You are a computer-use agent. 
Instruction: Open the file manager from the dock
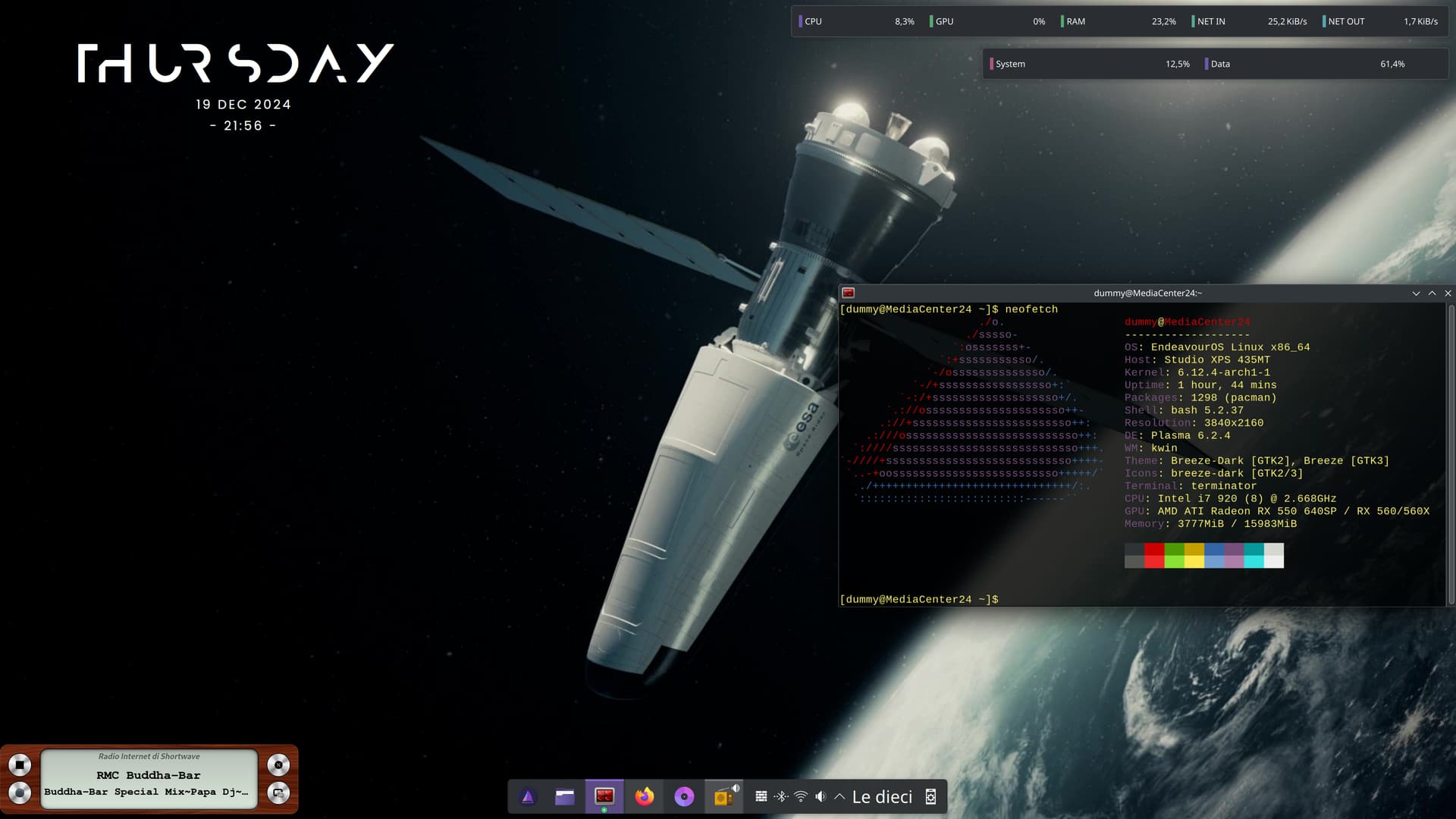[x=564, y=797]
